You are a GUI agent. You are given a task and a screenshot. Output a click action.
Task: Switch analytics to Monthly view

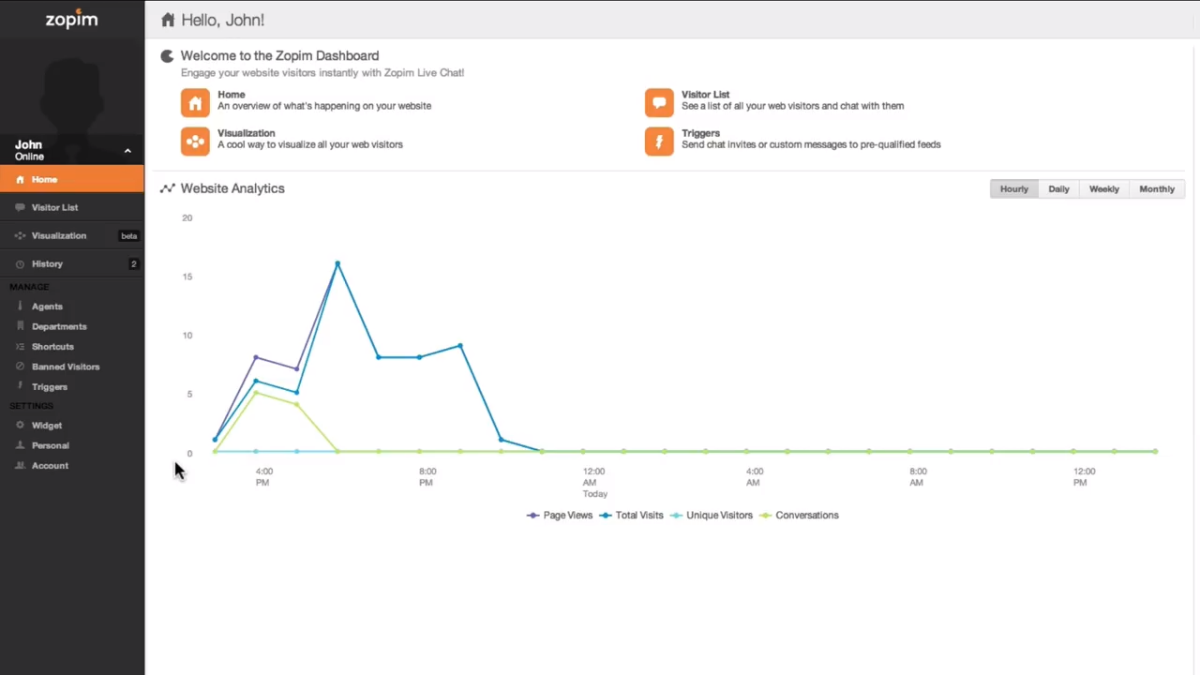1157,189
